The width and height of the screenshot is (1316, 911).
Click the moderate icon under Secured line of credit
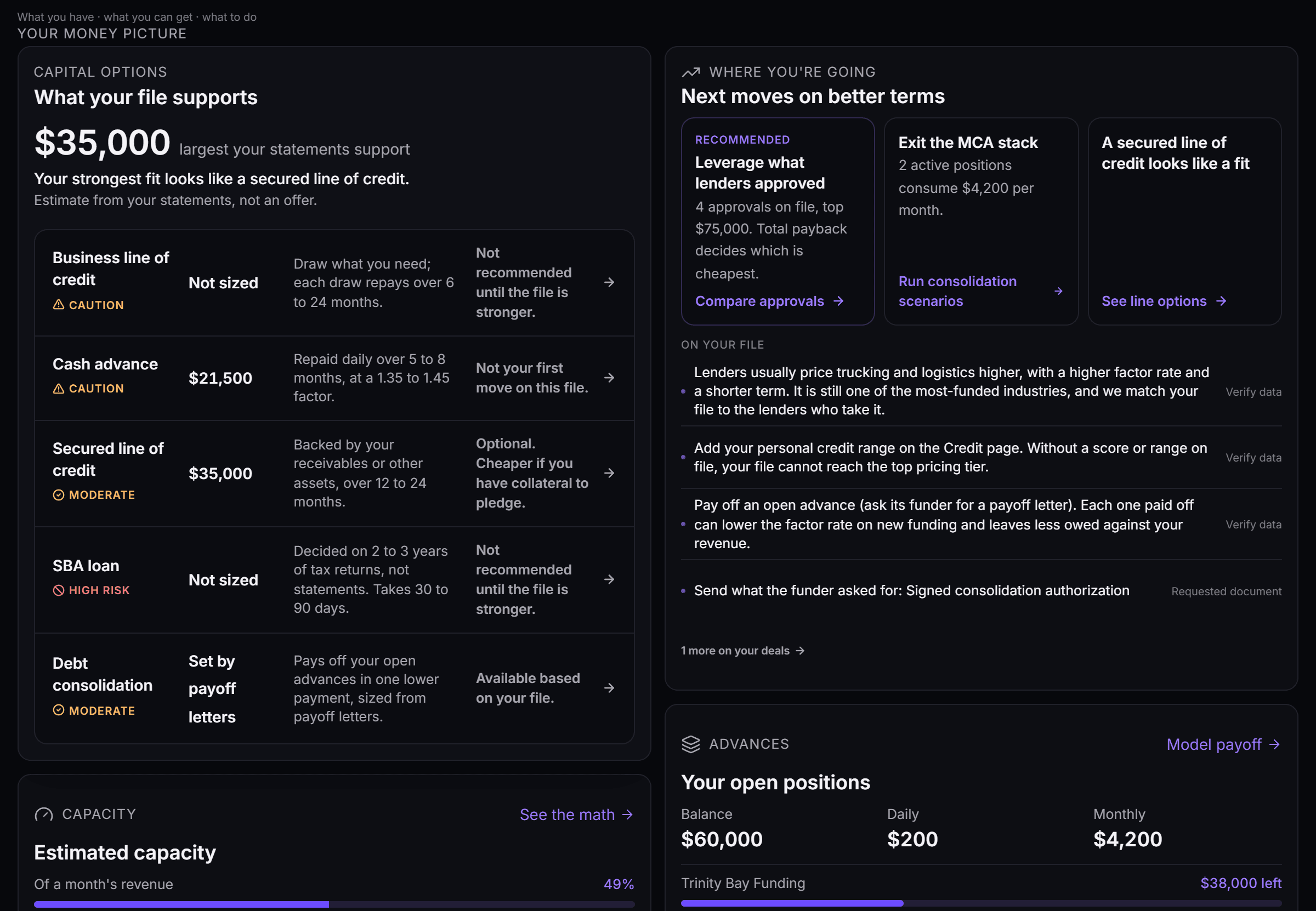tap(58, 495)
